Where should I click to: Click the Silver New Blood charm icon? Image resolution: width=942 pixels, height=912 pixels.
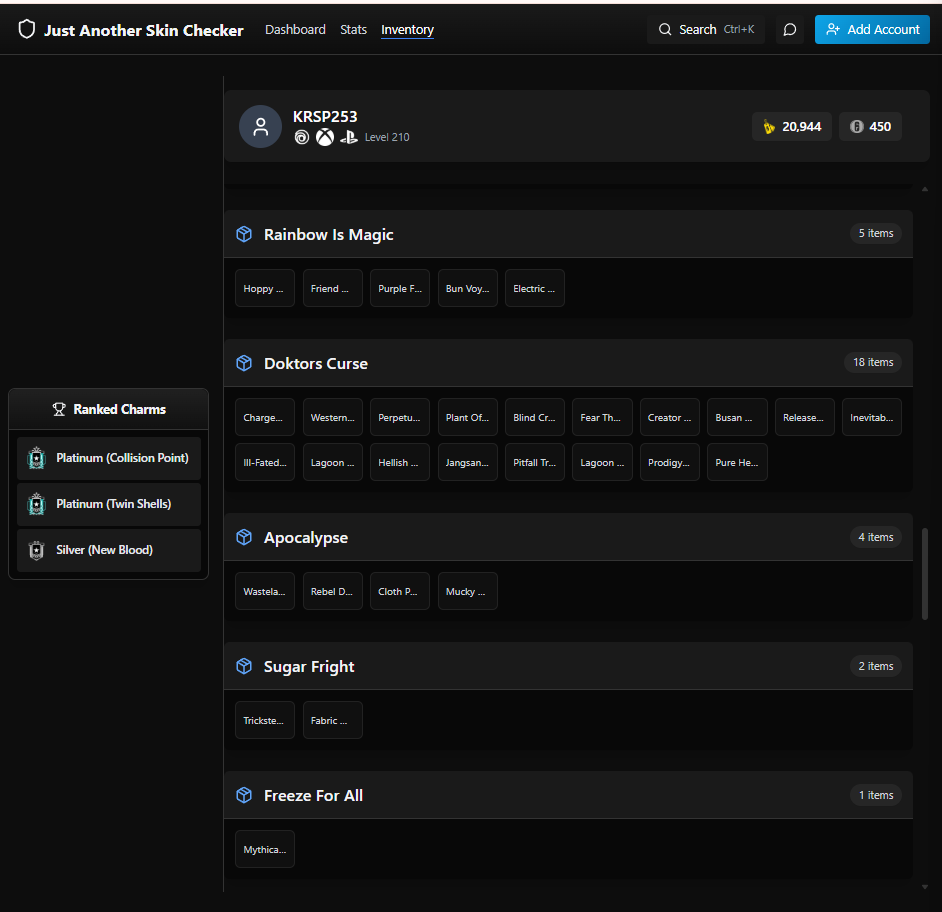pos(37,550)
